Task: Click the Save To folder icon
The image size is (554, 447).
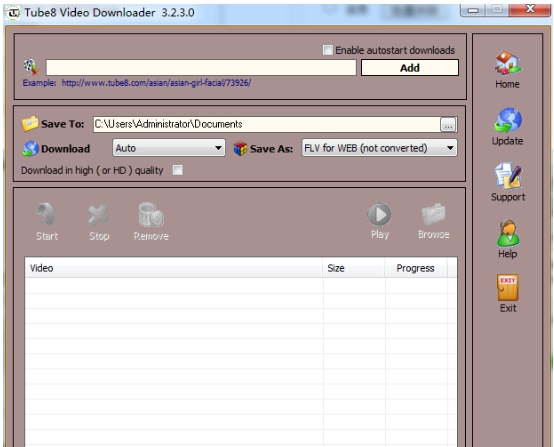Action: click(x=30, y=124)
